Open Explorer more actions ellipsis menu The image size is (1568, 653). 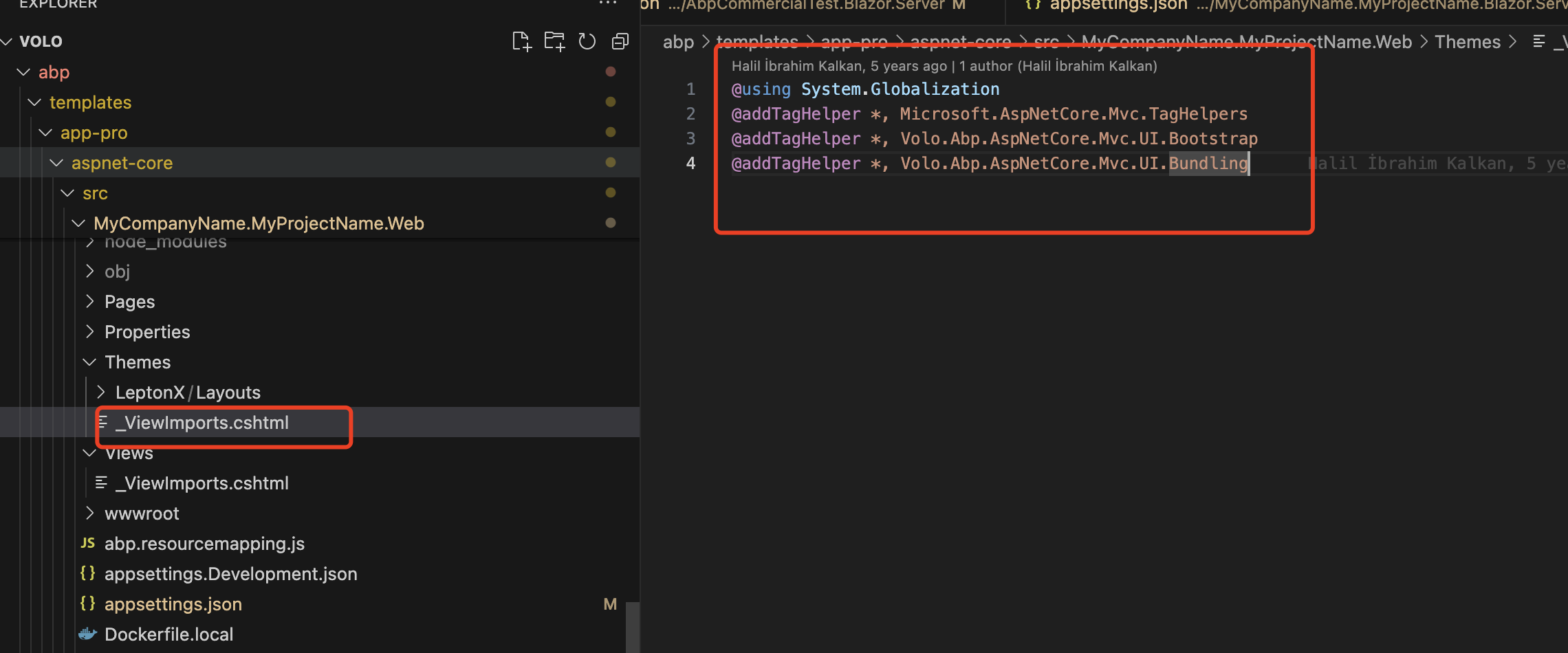[608, 4]
